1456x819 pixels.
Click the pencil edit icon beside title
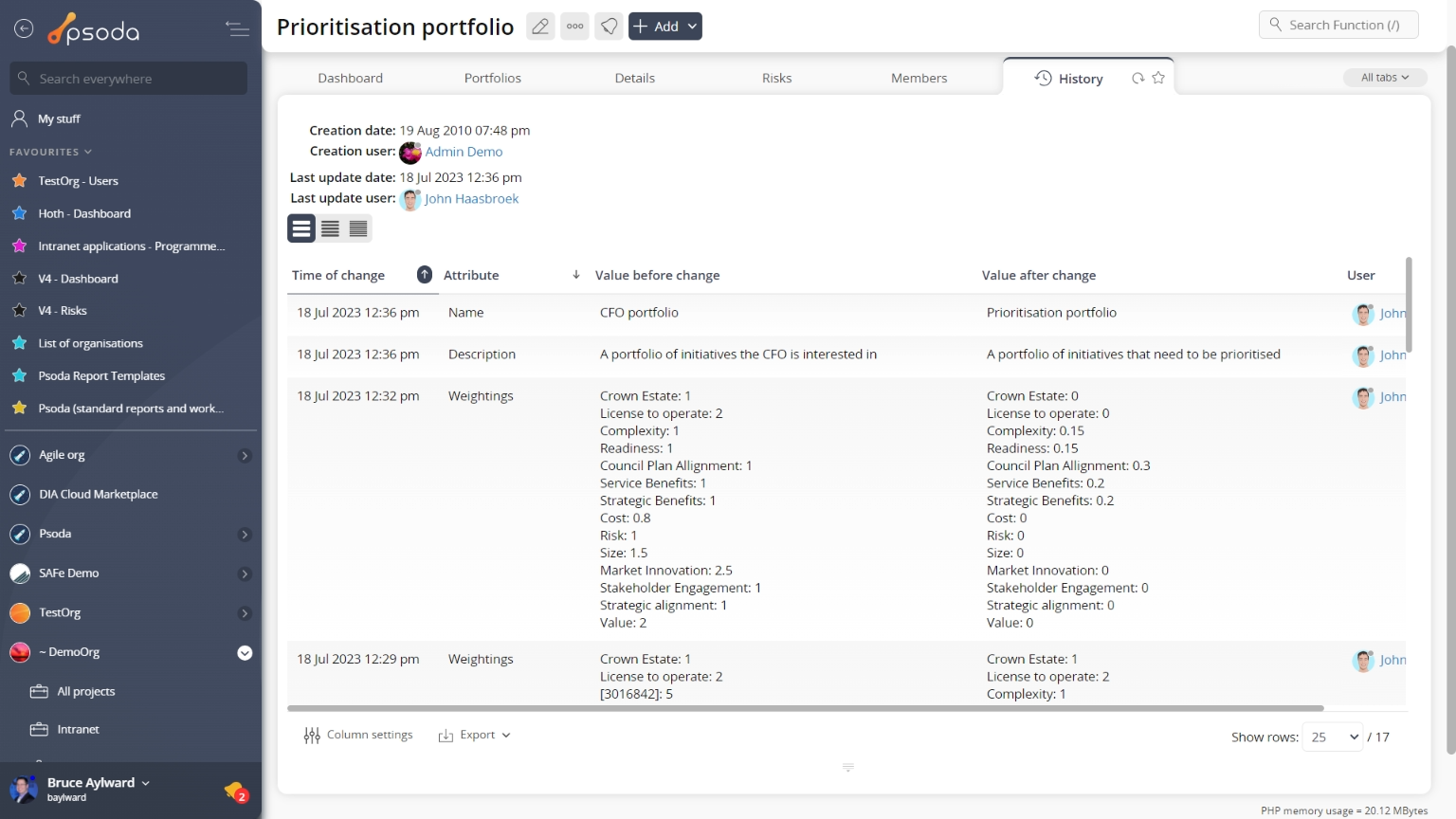click(x=540, y=27)
